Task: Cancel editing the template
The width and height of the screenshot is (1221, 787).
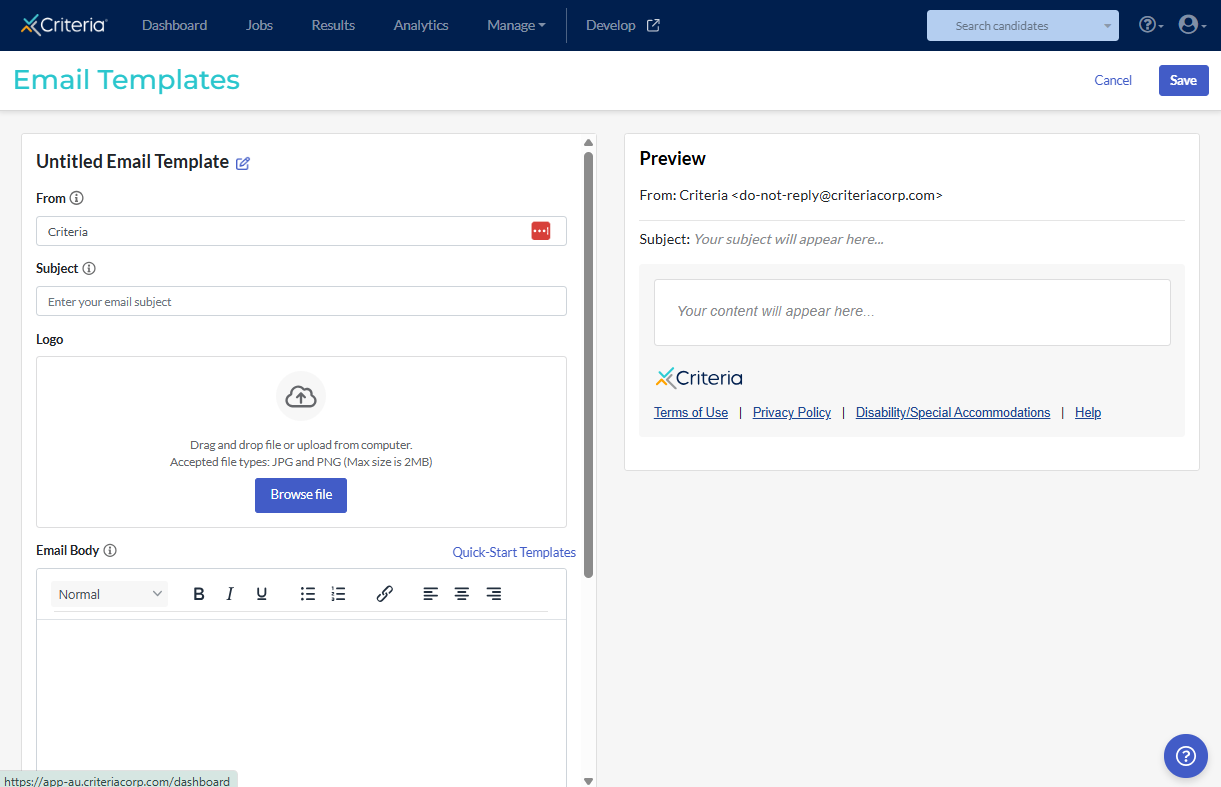Action: (x=1113, y=81)
